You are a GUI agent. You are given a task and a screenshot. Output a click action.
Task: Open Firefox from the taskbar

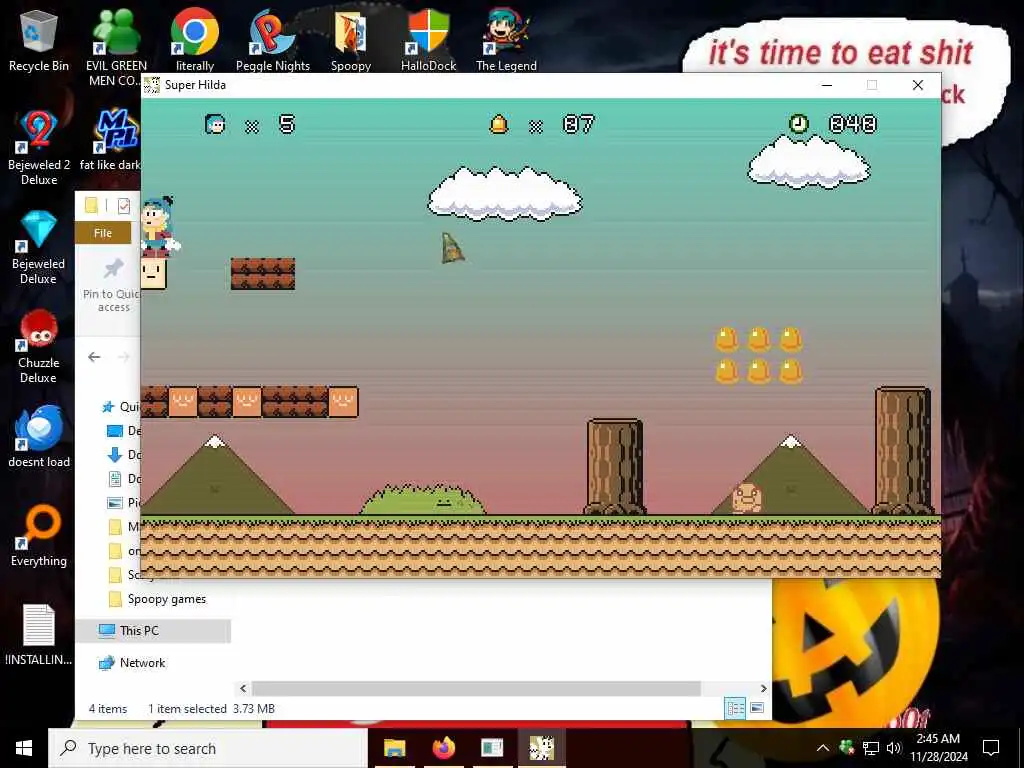pos(443,748)
